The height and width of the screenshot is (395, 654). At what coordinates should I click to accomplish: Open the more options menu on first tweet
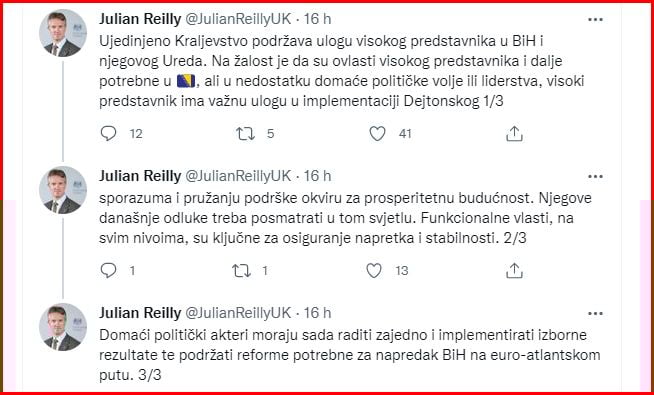(x=595, y=19)
